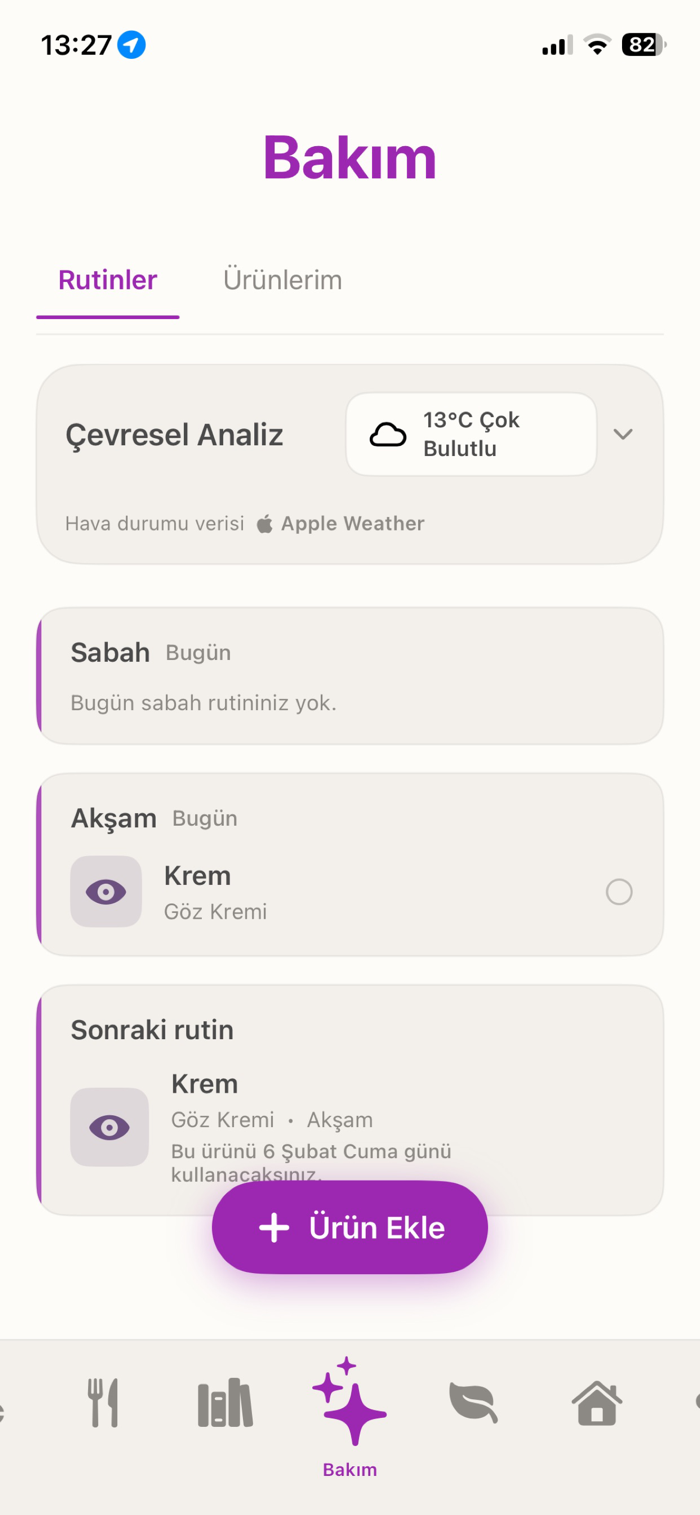Tap the Apple Weather logo attribution

[x=265, y=523]
